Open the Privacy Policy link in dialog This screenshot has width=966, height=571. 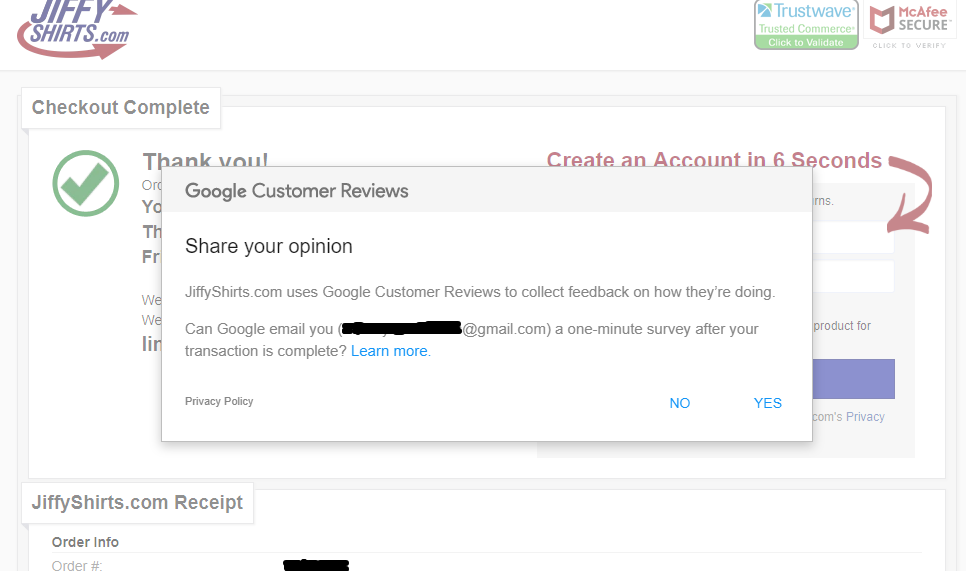pyautogui.click(x=219, y=401)
